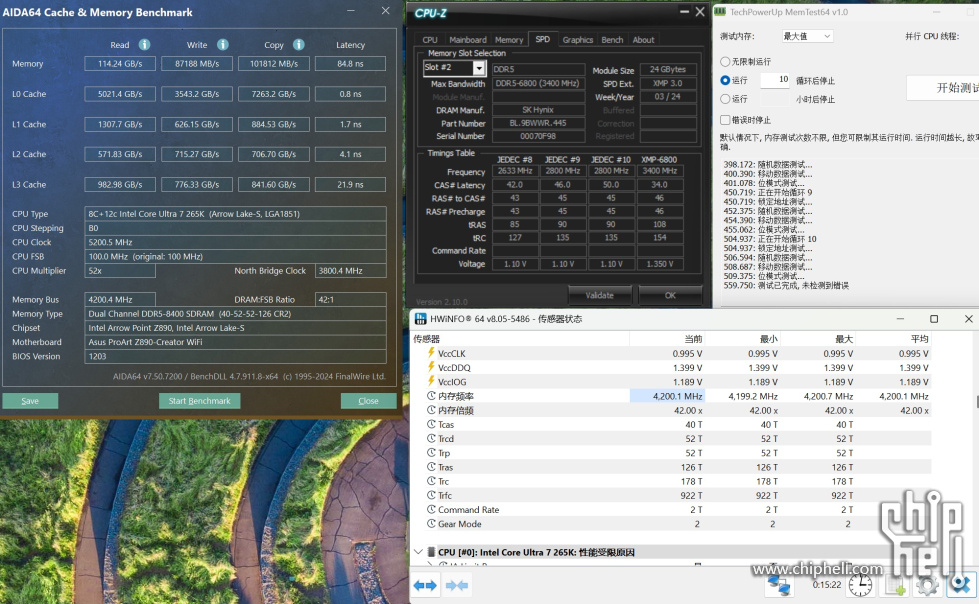Click the hours input field in MemTest64

[775, 99]
